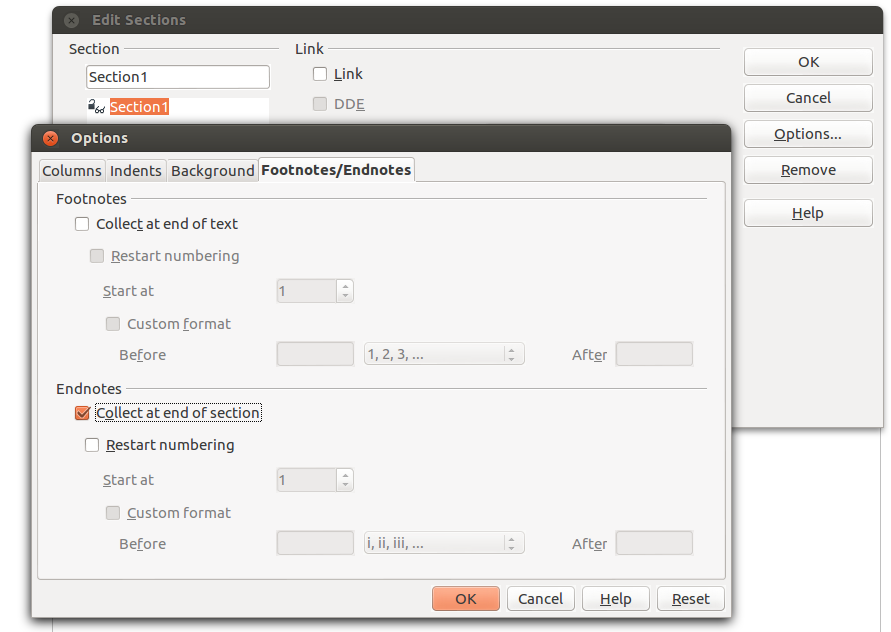
Task: Close the Edit Sections dialog window
Action: point(71,20)
